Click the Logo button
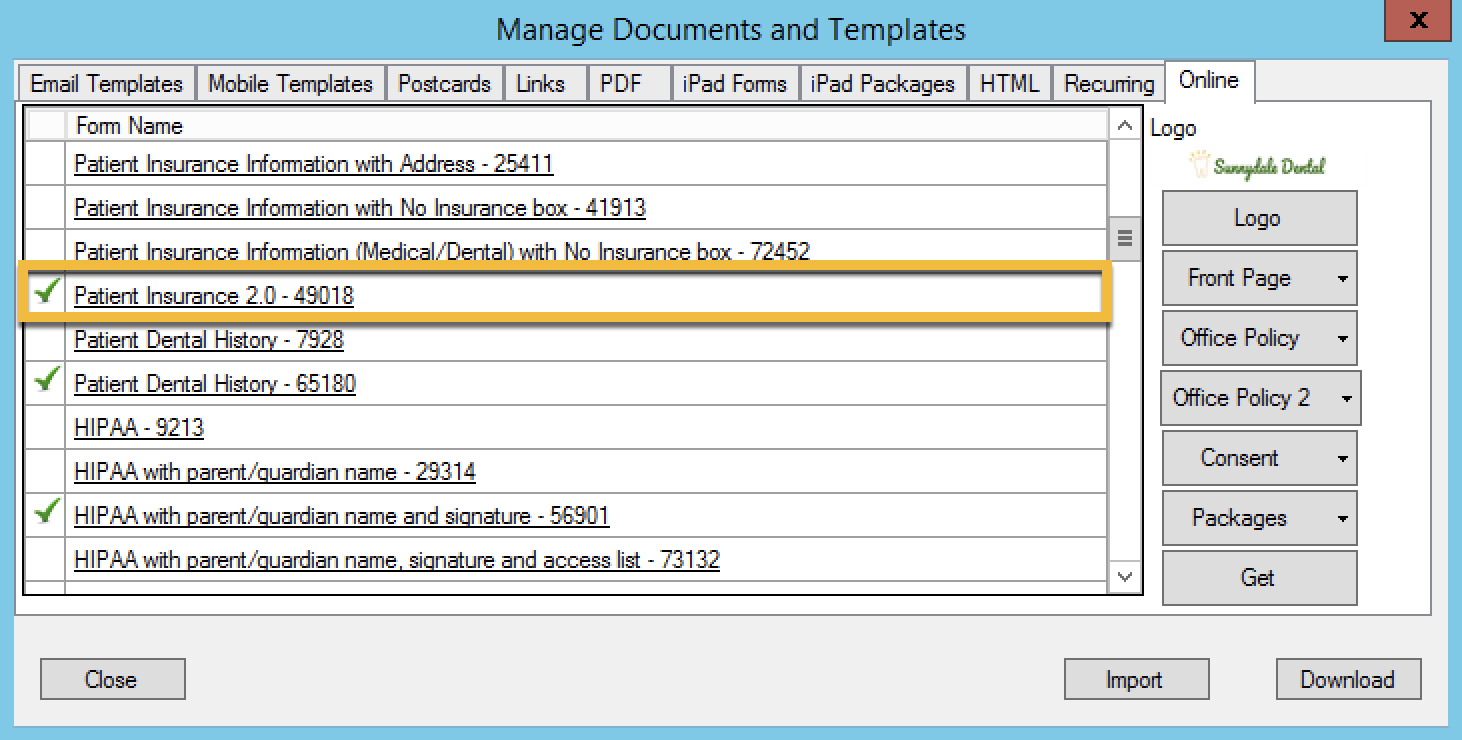 pos(1259,218)
